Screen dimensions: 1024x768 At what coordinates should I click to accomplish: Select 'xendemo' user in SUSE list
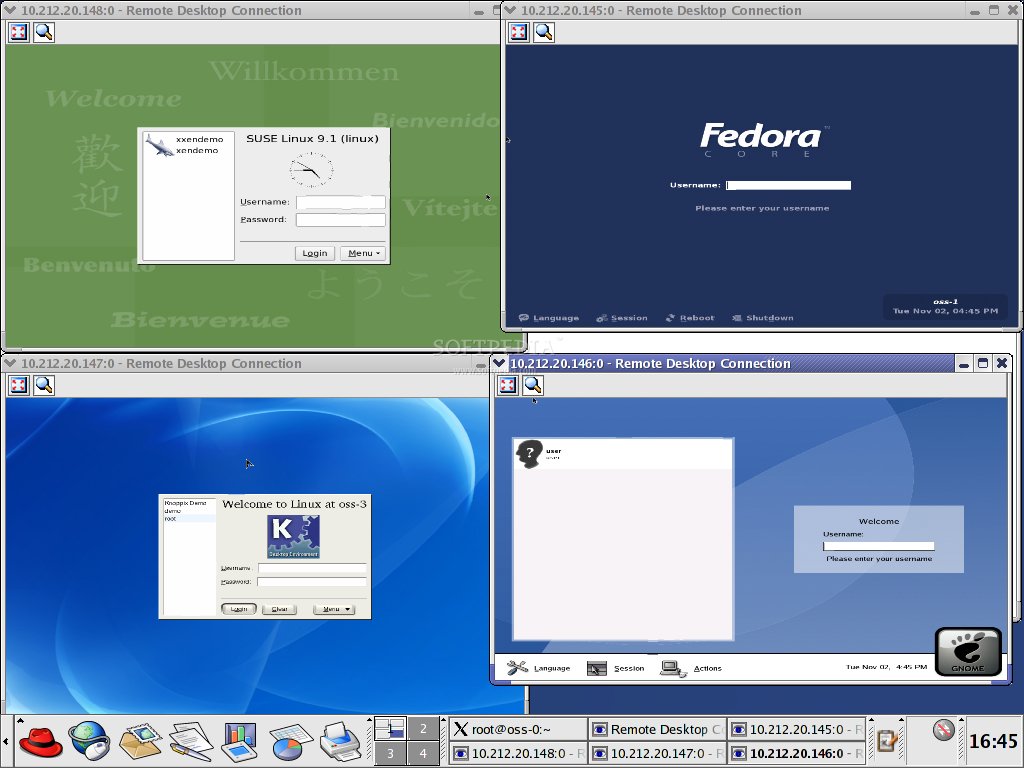click(x=197, y=151)
